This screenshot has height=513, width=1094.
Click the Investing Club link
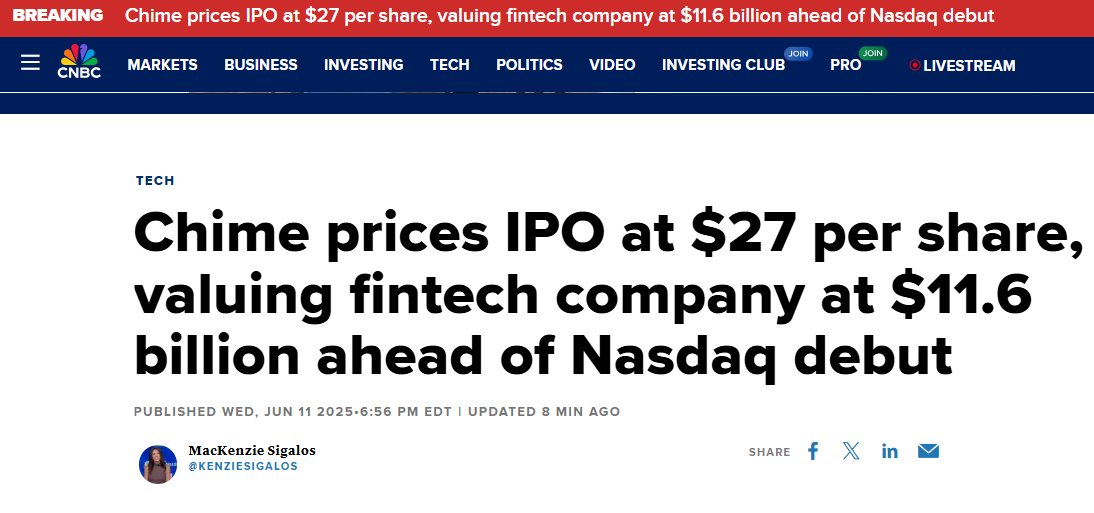724,65
